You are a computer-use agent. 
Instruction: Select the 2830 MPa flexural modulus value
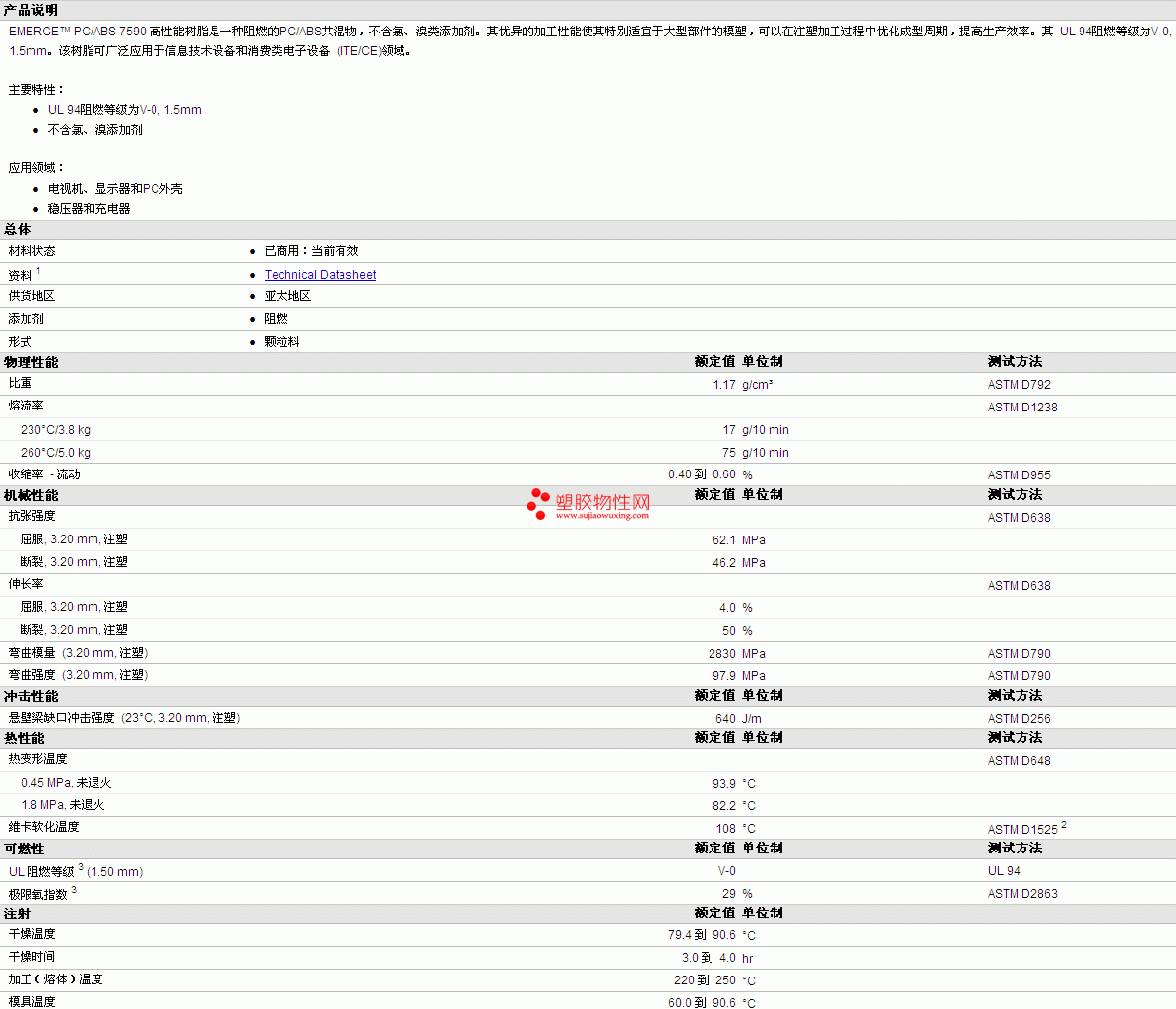[736, 654]
